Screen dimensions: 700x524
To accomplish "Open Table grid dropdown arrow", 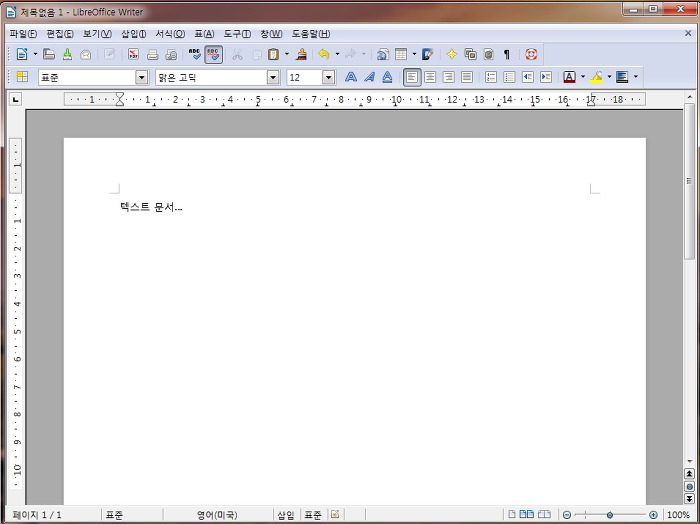I will pyautogui.click(x=414, y=54).
